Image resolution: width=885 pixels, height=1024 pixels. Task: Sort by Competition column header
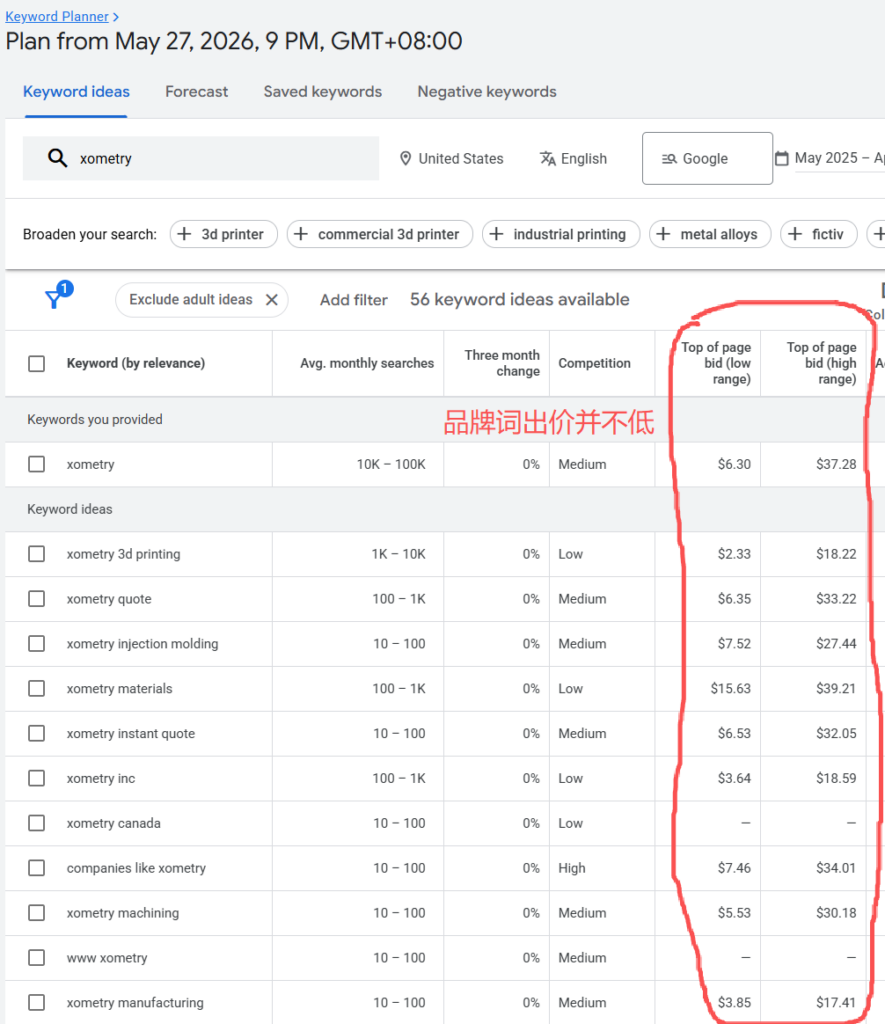(594, 364)
